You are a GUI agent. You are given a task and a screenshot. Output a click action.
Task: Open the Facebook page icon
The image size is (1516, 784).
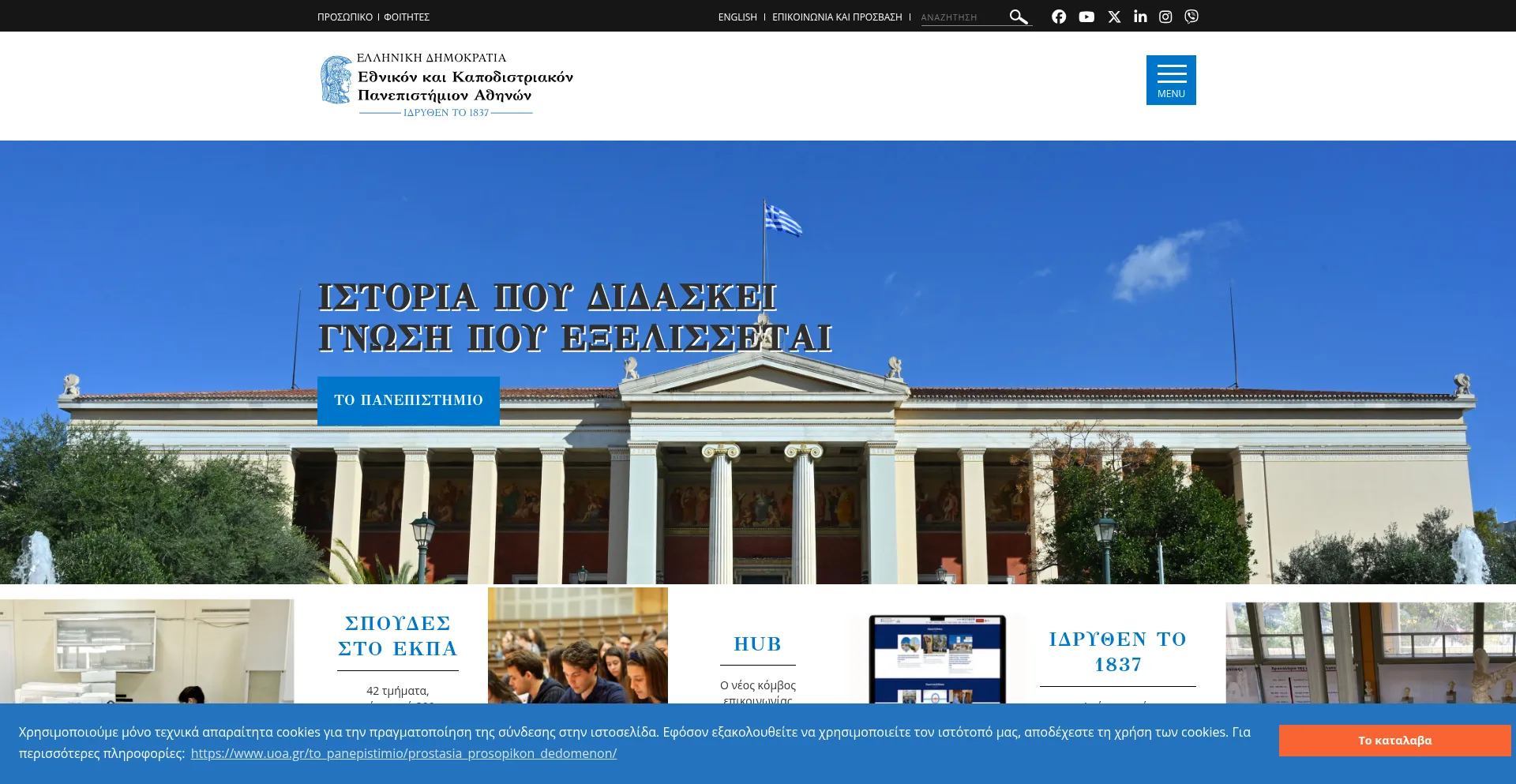tap(1059, 17)
